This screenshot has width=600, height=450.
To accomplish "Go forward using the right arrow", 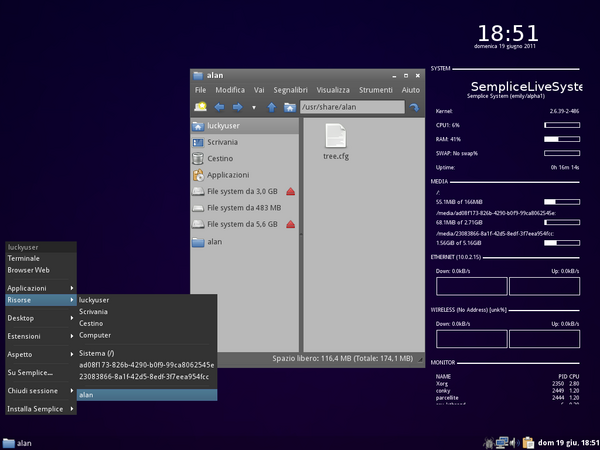I will (238, 106).
